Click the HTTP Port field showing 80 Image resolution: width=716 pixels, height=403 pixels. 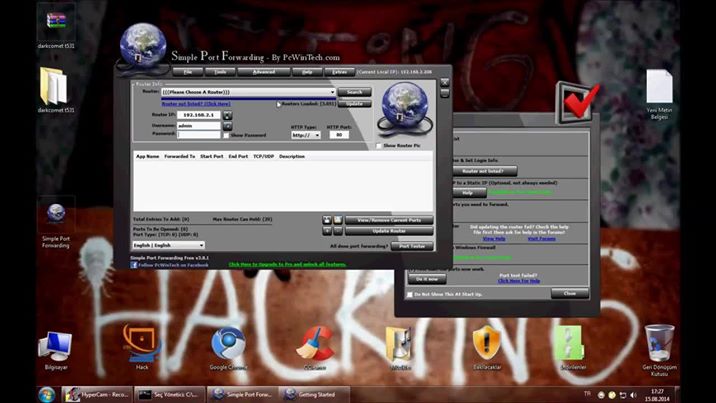coord(339,135)
